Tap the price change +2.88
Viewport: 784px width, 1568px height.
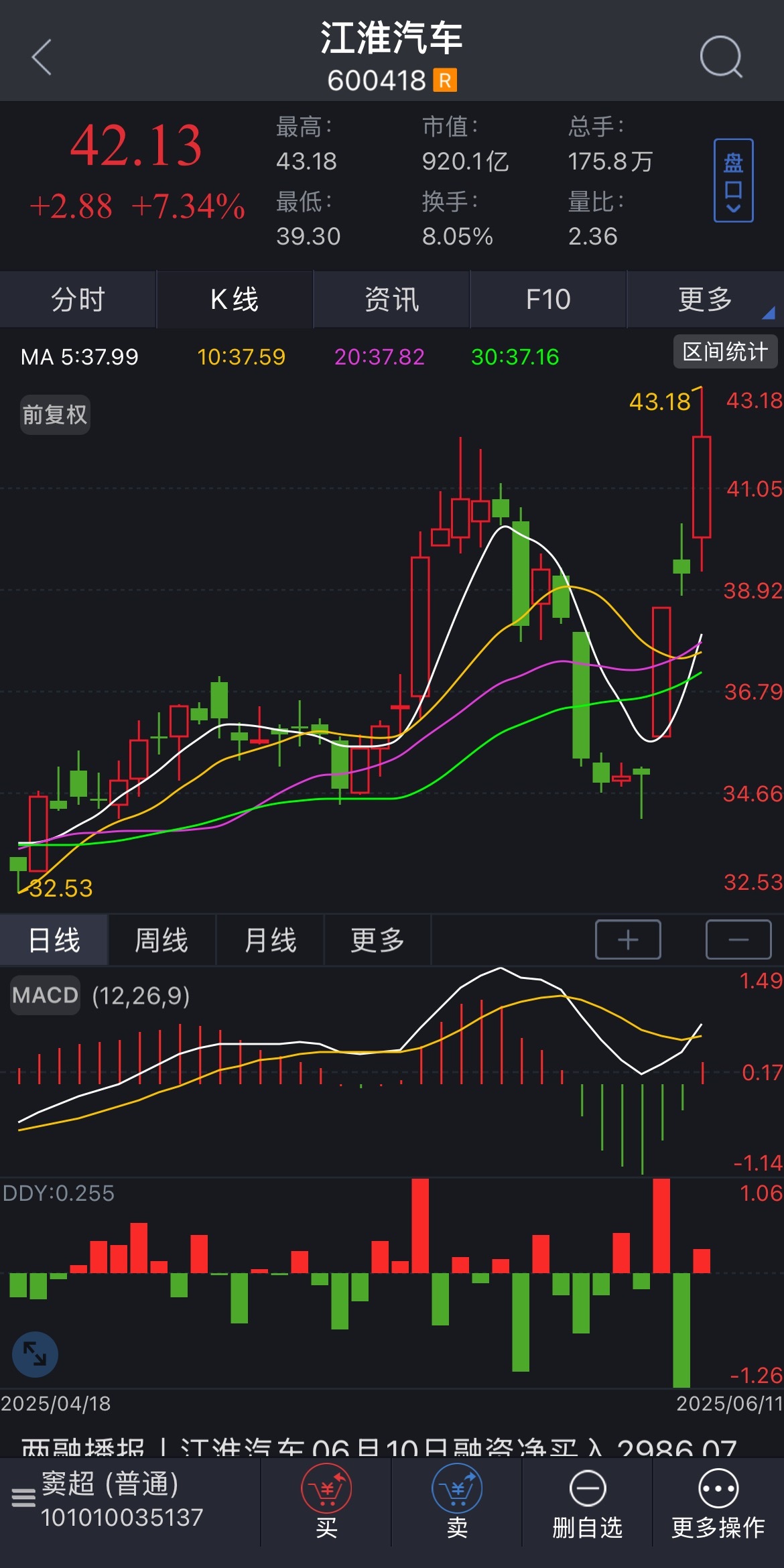coord(71,206)
